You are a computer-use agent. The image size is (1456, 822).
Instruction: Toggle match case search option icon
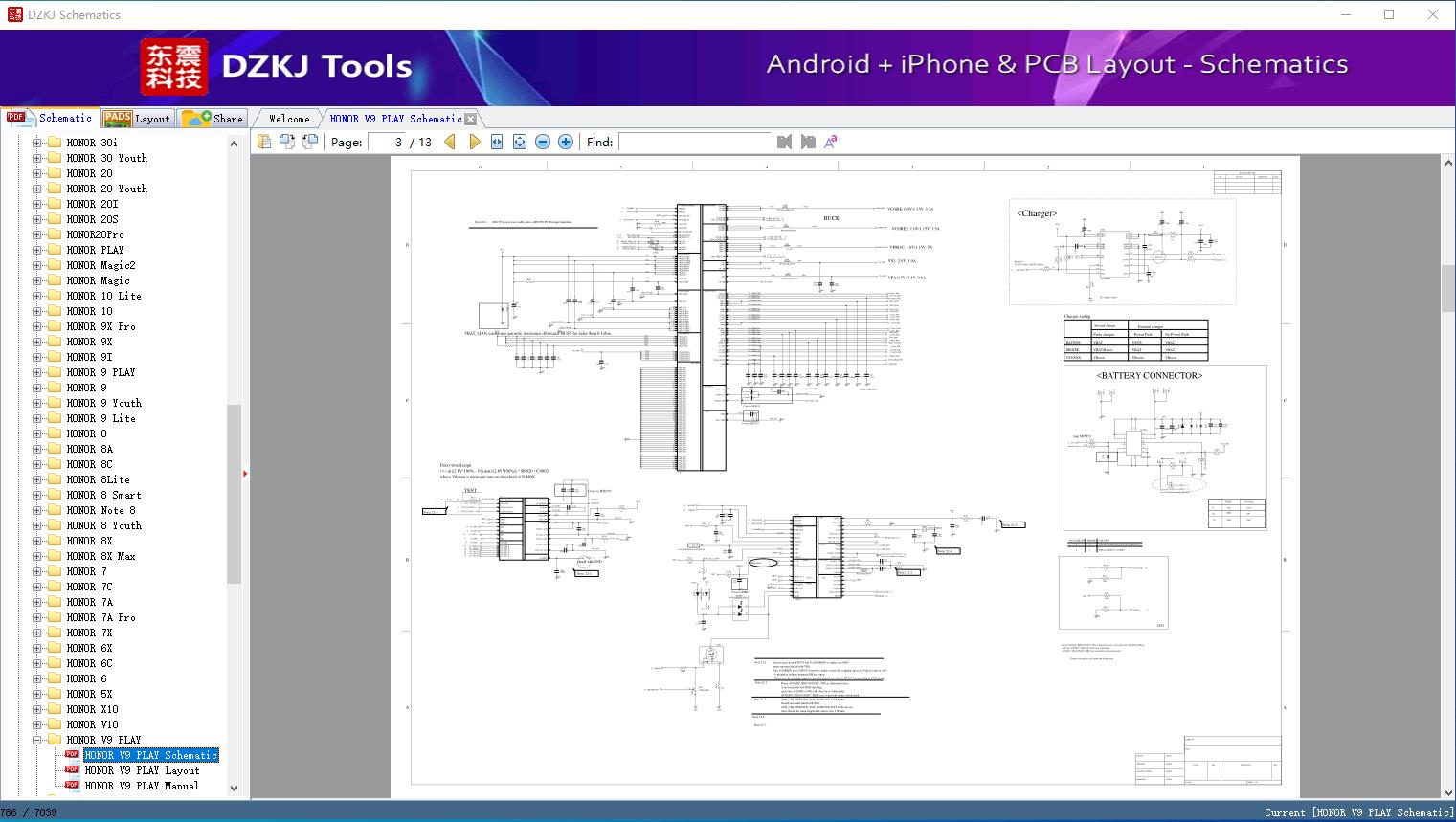click(831, 142)
